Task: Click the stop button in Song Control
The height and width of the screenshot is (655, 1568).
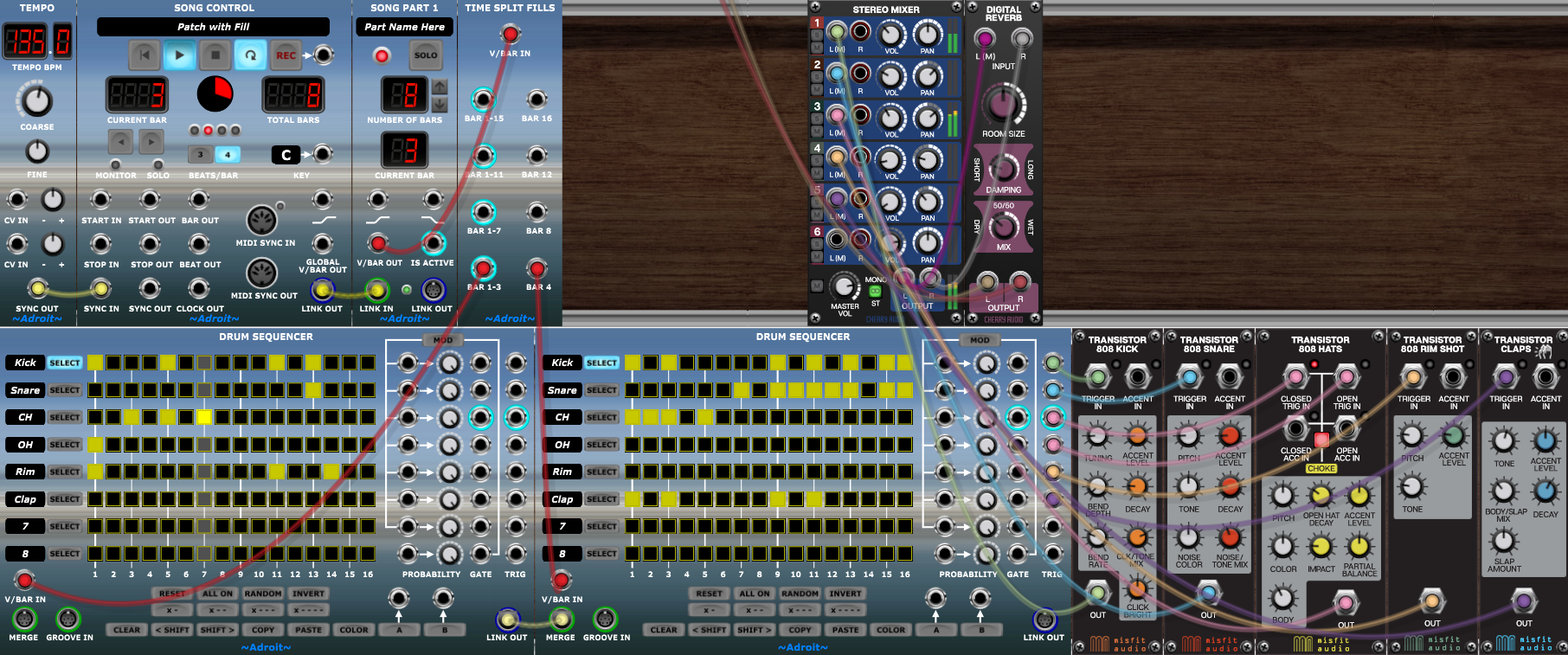Action: coord(215,55)
